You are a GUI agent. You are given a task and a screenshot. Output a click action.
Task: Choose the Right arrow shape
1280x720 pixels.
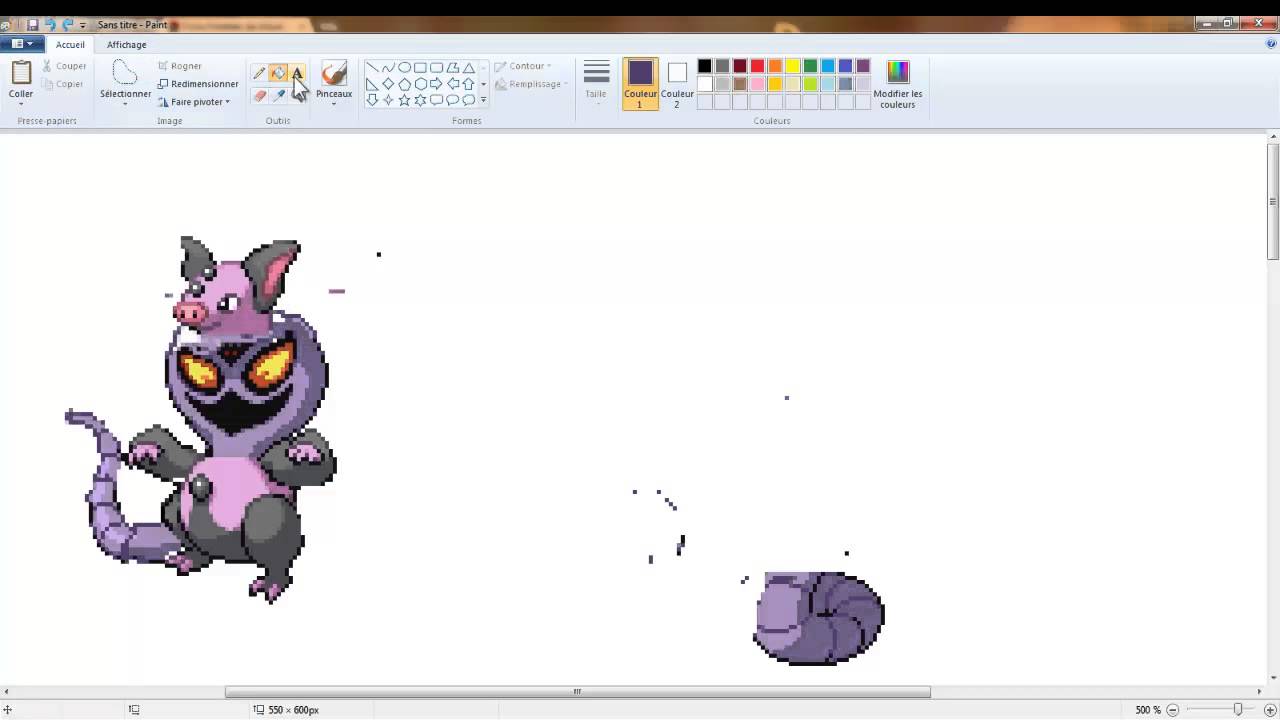[x=436, y=84]
